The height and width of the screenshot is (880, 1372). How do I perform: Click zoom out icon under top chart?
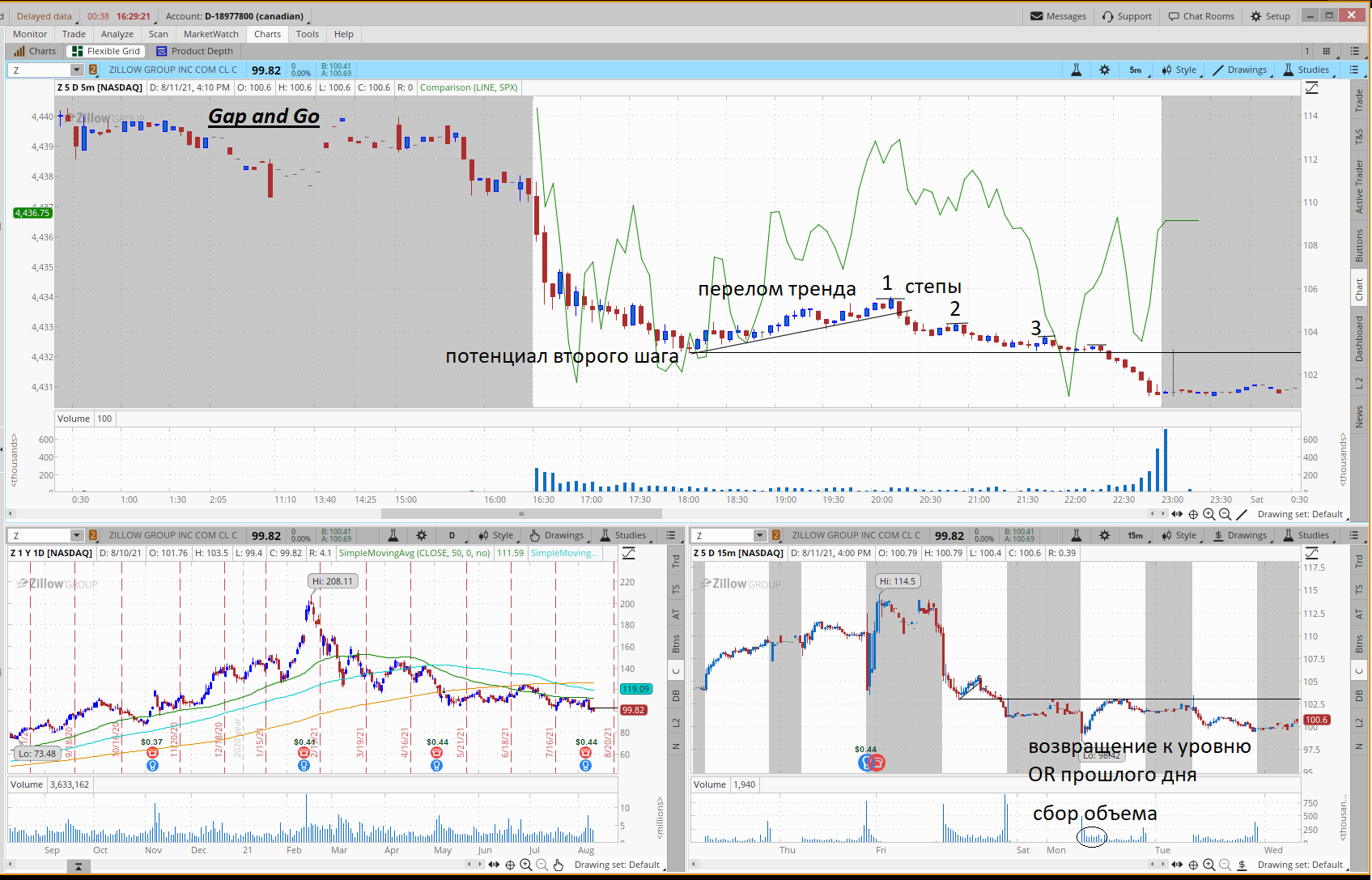1225,514
